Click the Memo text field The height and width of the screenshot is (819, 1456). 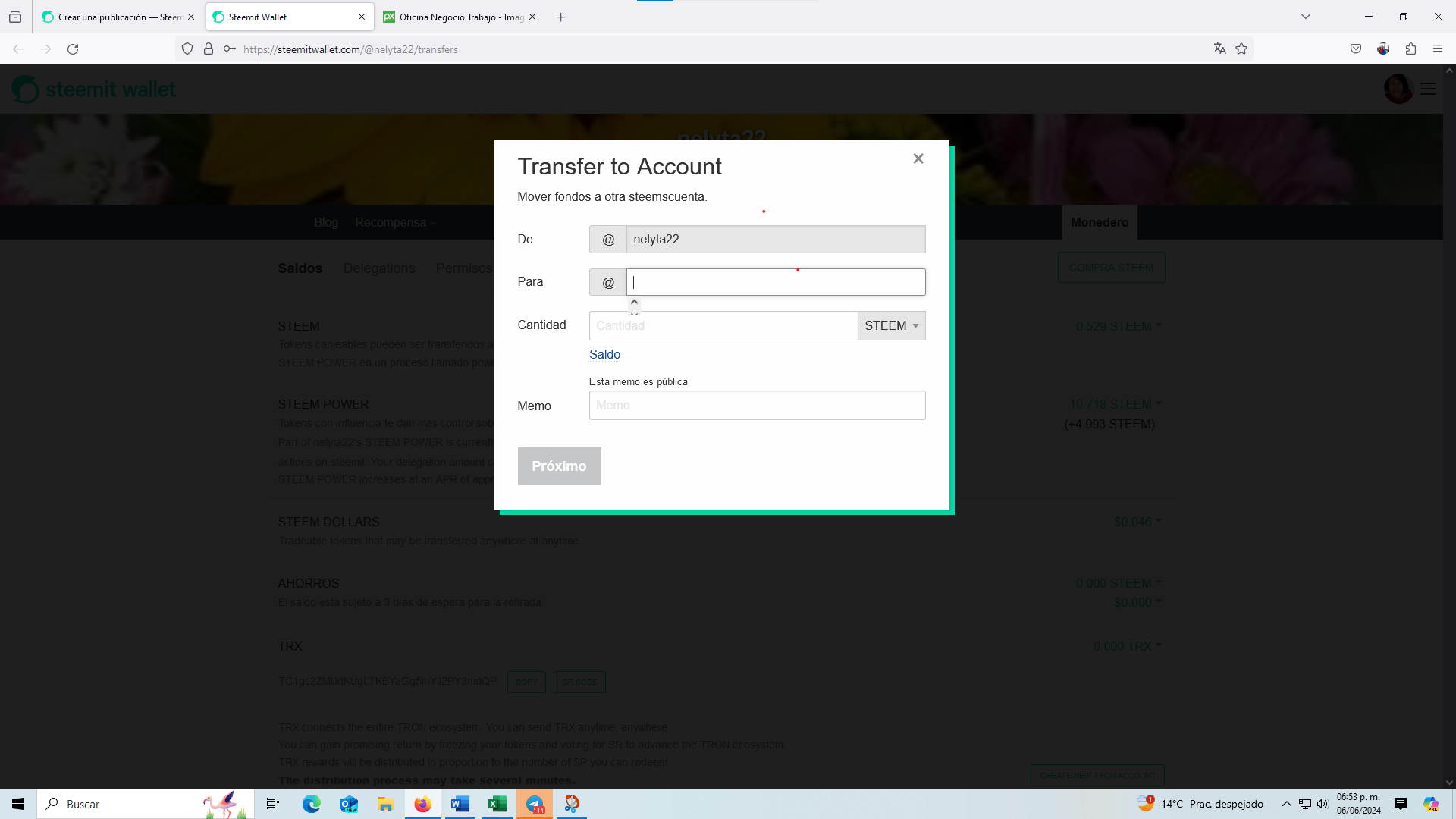coord(757,406)
